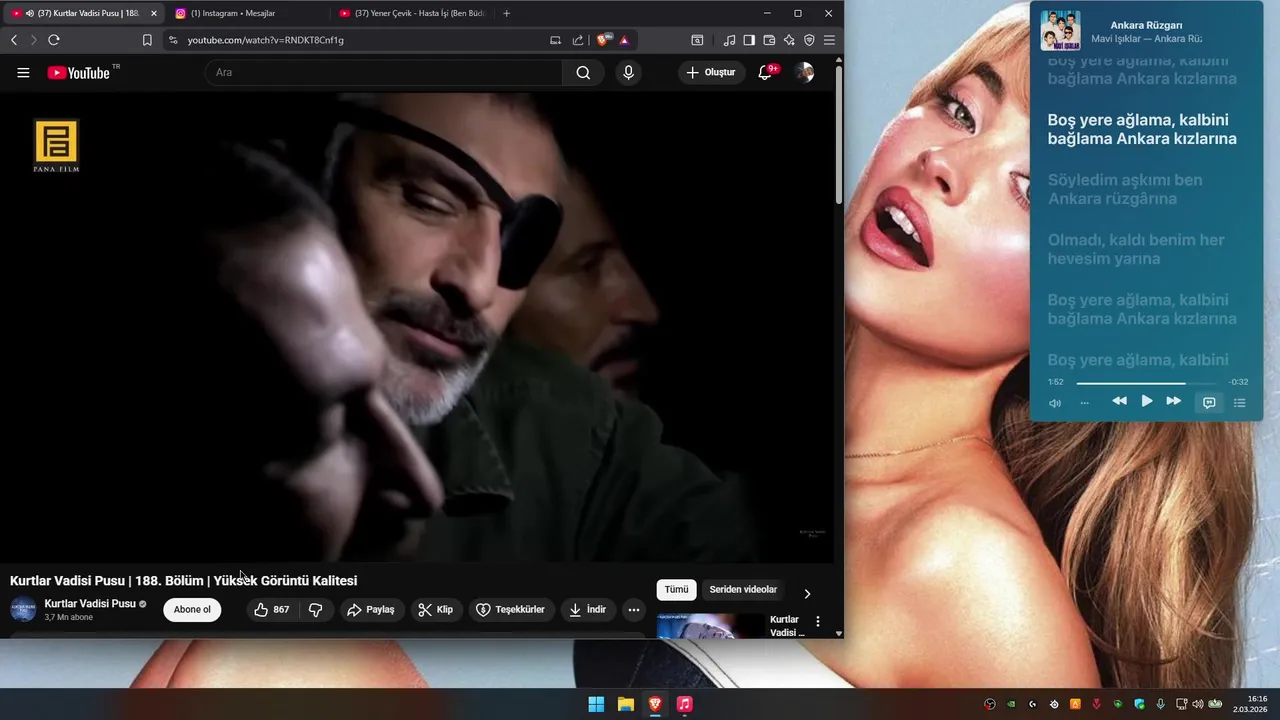1280x720 pixels.
Task: Open Brave media playlist music note icon
Action: point(729,40)
